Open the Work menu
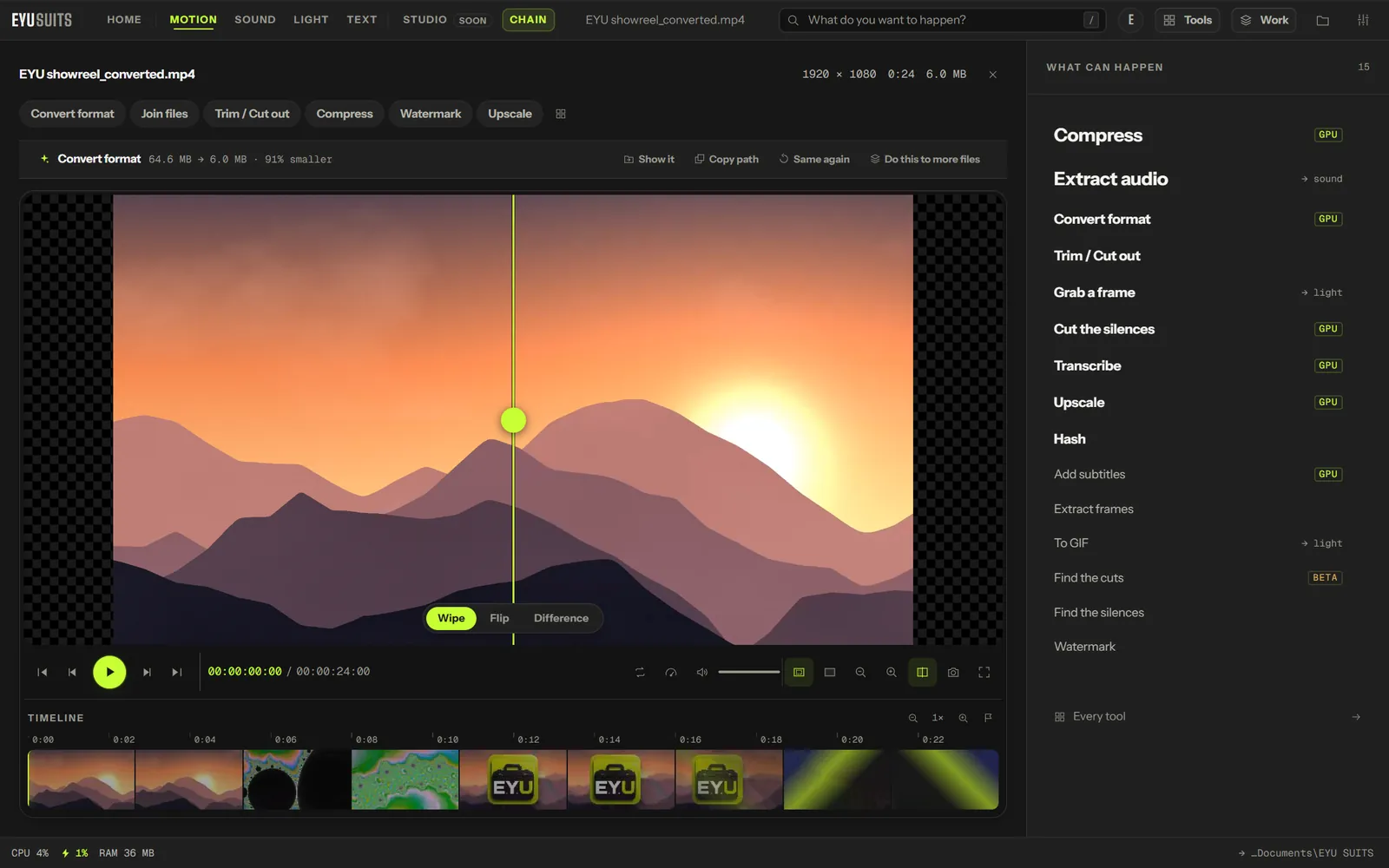1389x868 pixels. (x=1264, y=20)
